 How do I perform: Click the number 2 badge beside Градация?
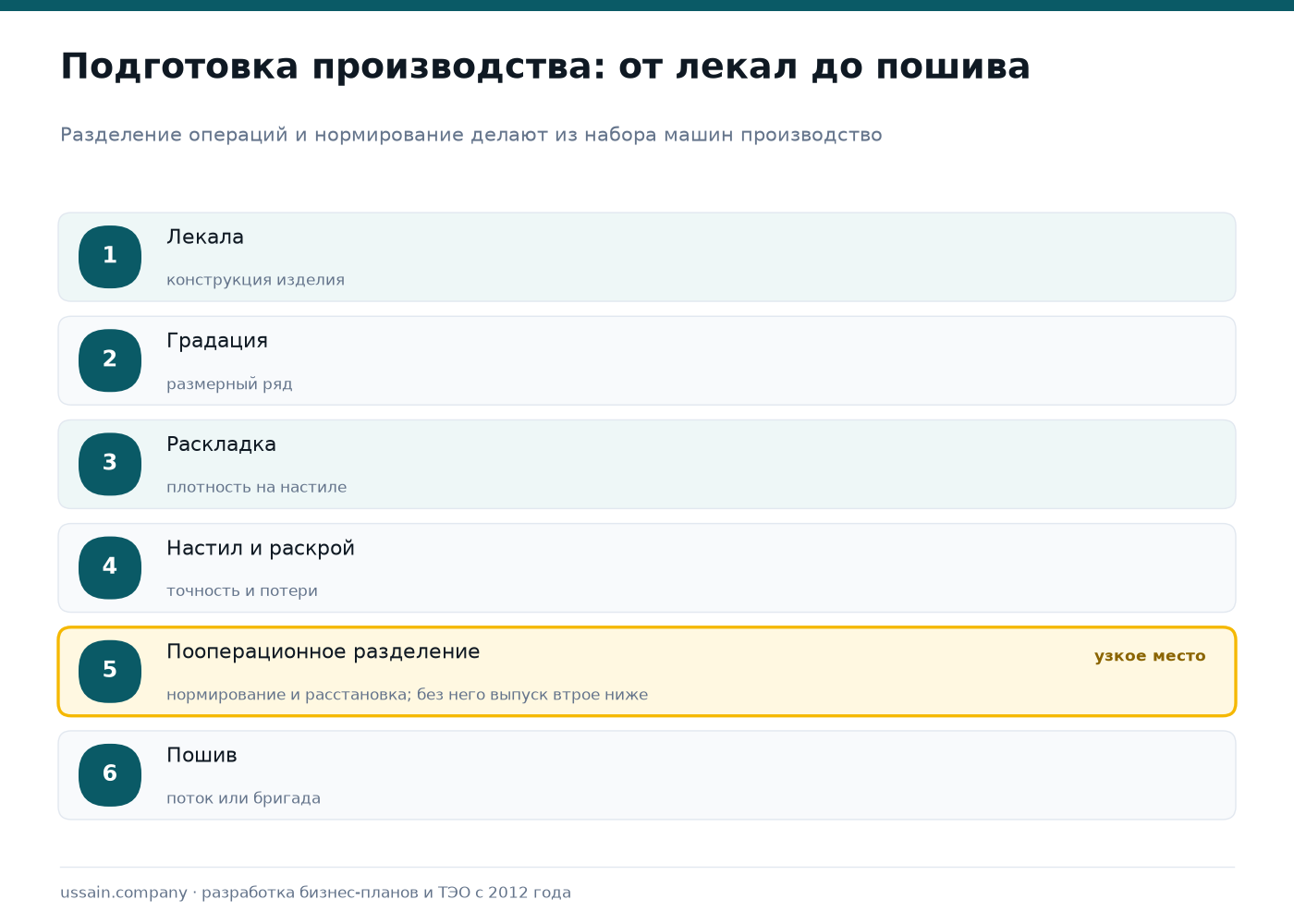click(110, 360)
